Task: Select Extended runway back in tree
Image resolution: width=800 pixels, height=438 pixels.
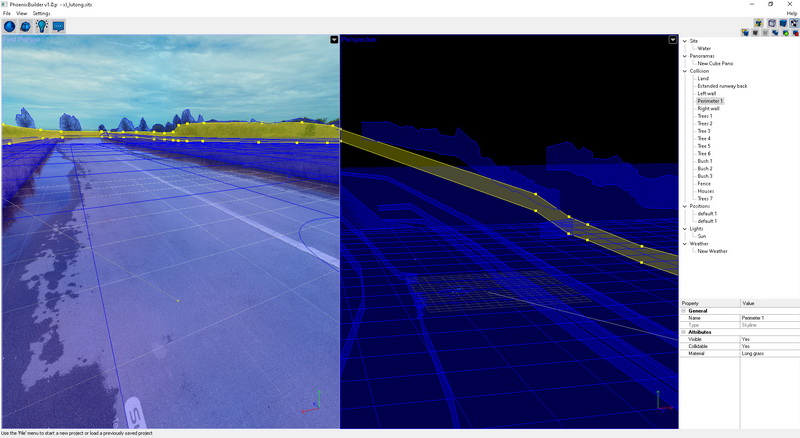Action: coord(722,86)
